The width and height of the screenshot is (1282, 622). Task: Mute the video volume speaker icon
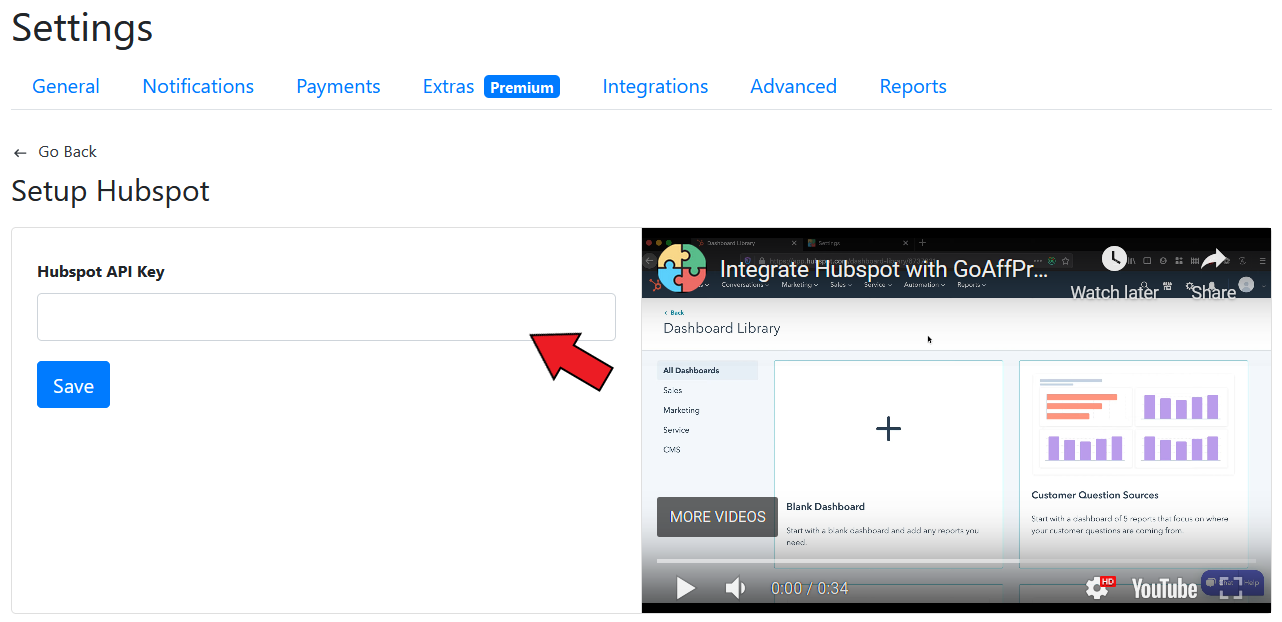pyautogui.click(x=735, y=588)
